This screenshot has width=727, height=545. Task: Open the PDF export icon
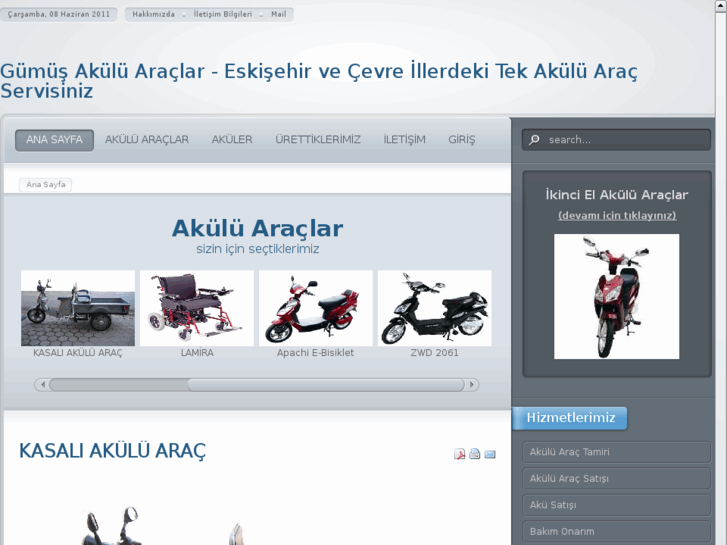pos(459,454)
